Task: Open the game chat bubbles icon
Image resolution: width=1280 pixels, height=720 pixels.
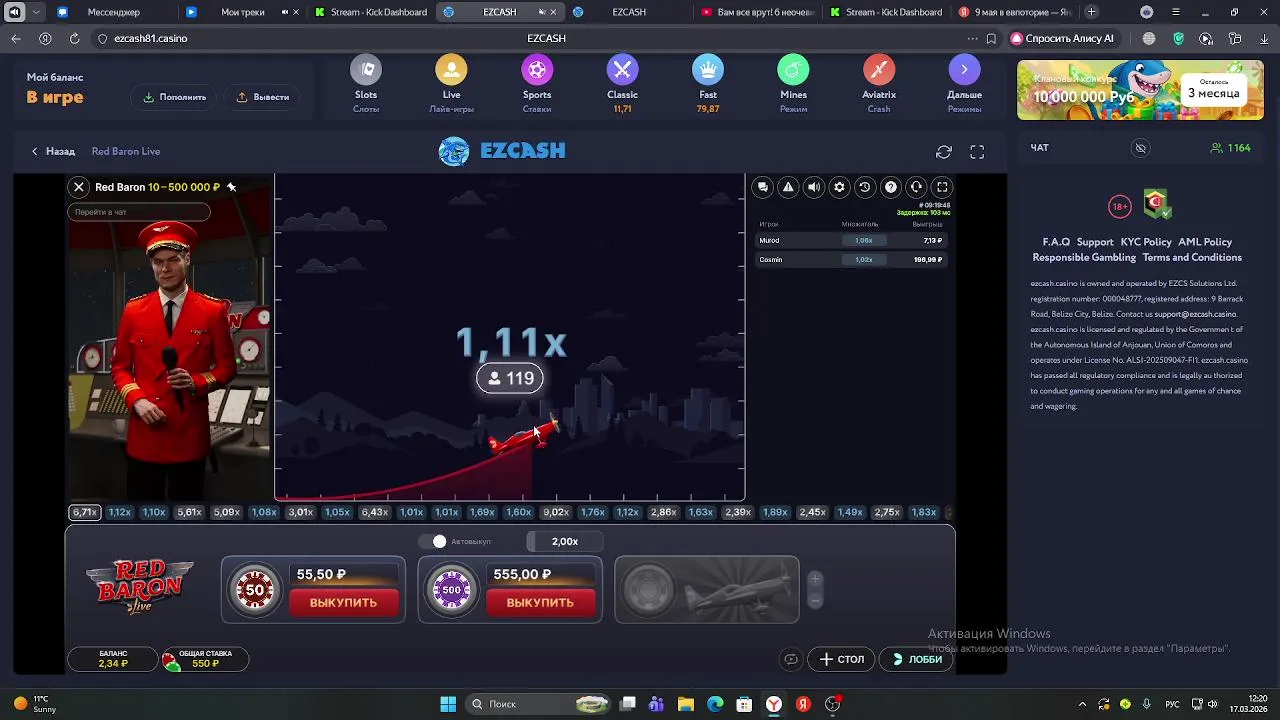Action: point(763,187)
